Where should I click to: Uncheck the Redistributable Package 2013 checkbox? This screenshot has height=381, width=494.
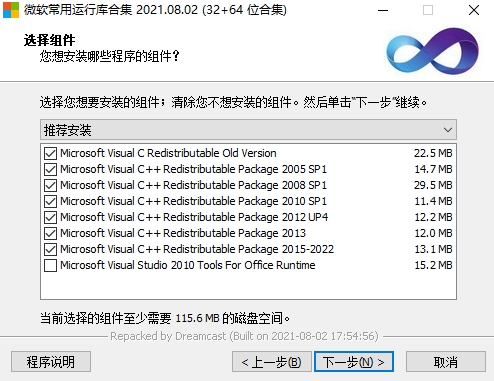point(50,233)
